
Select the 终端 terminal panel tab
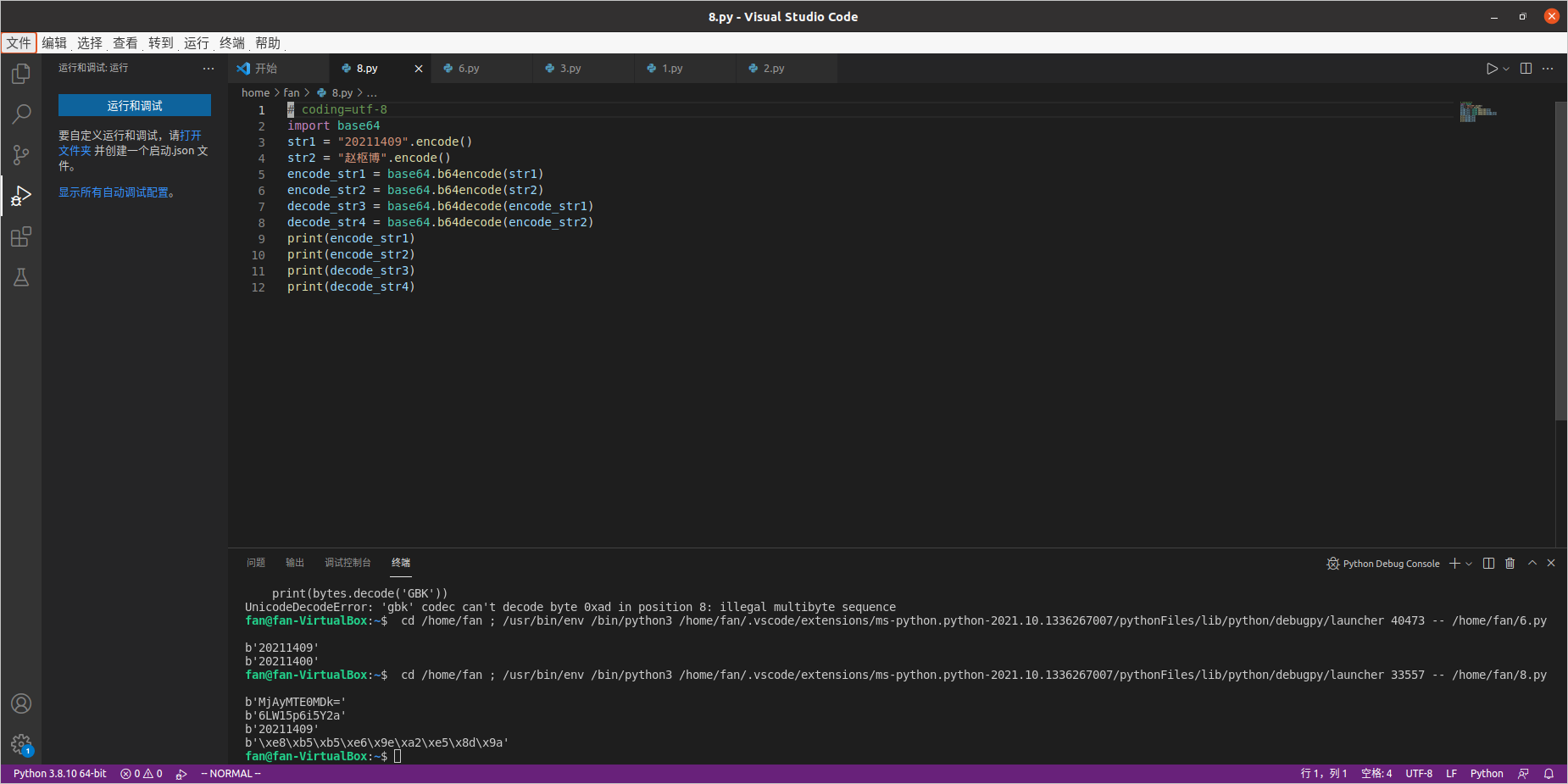tap(401, 563)
